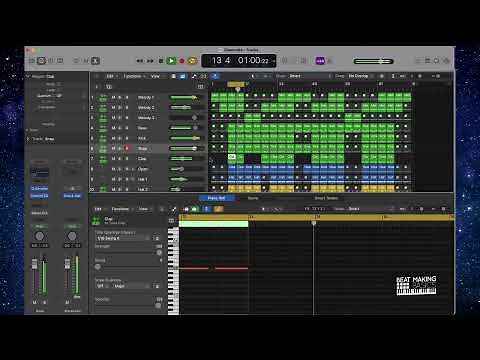The width and height of the screenshot is (480, 360).
Task: Select the white Clap region on track 7
Action: click(232, 157)
